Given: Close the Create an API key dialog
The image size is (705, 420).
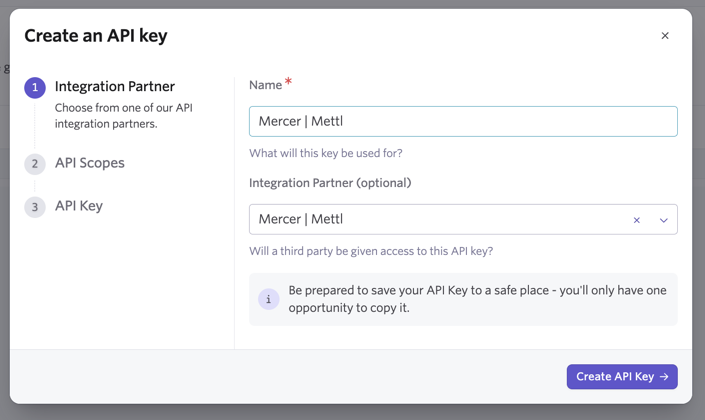Looking at the screenshot, I should [x=665, y=36].
